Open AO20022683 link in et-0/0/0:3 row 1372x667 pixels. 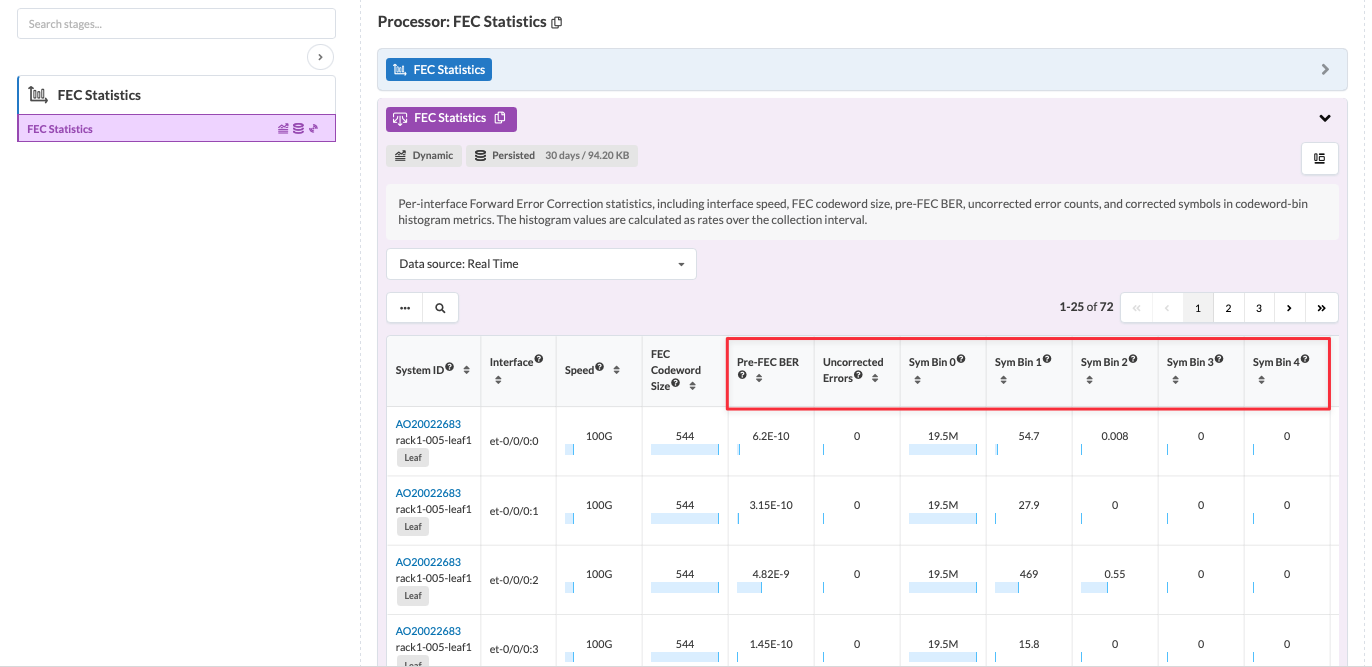(x=428, y=631)
